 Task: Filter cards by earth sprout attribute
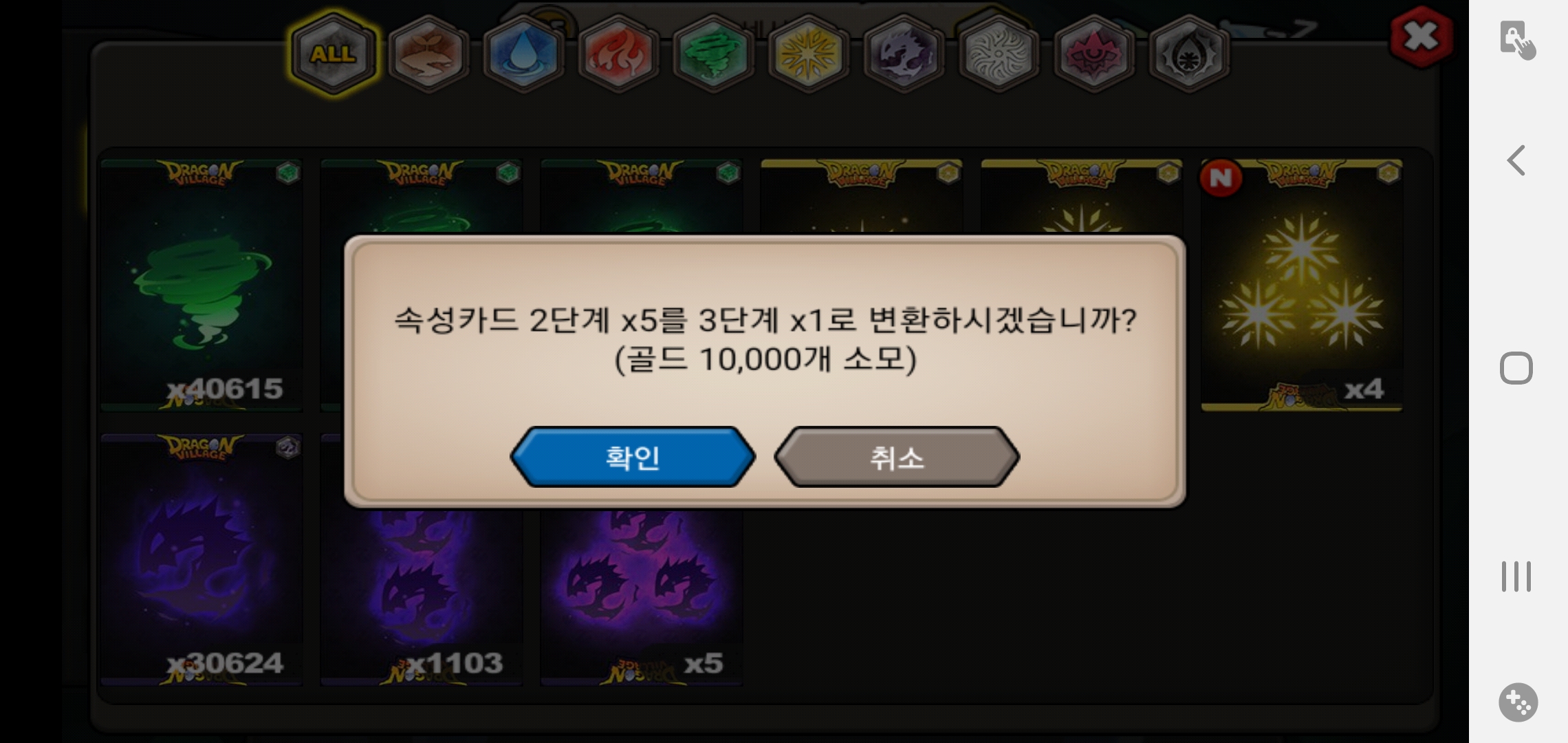pos(428,53)
